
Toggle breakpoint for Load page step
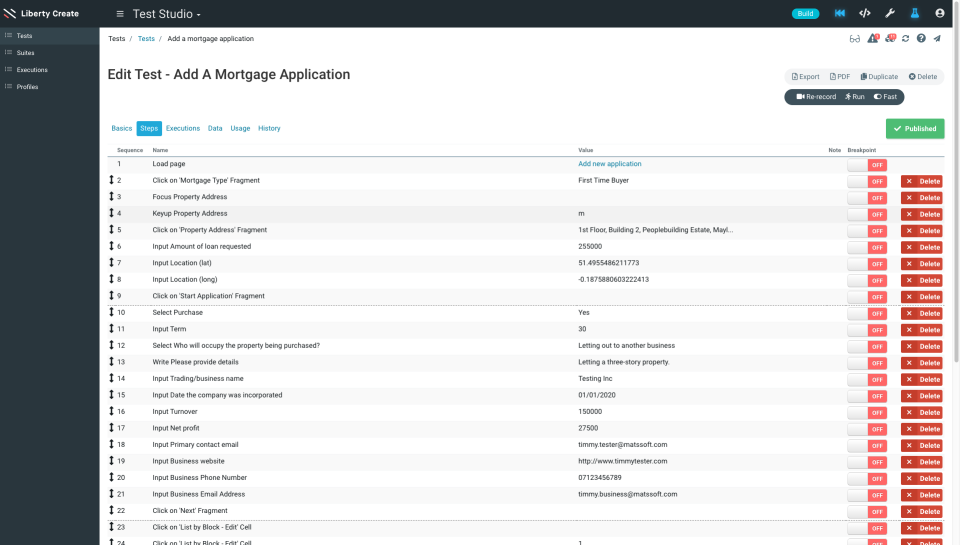[x=866, y=164]
